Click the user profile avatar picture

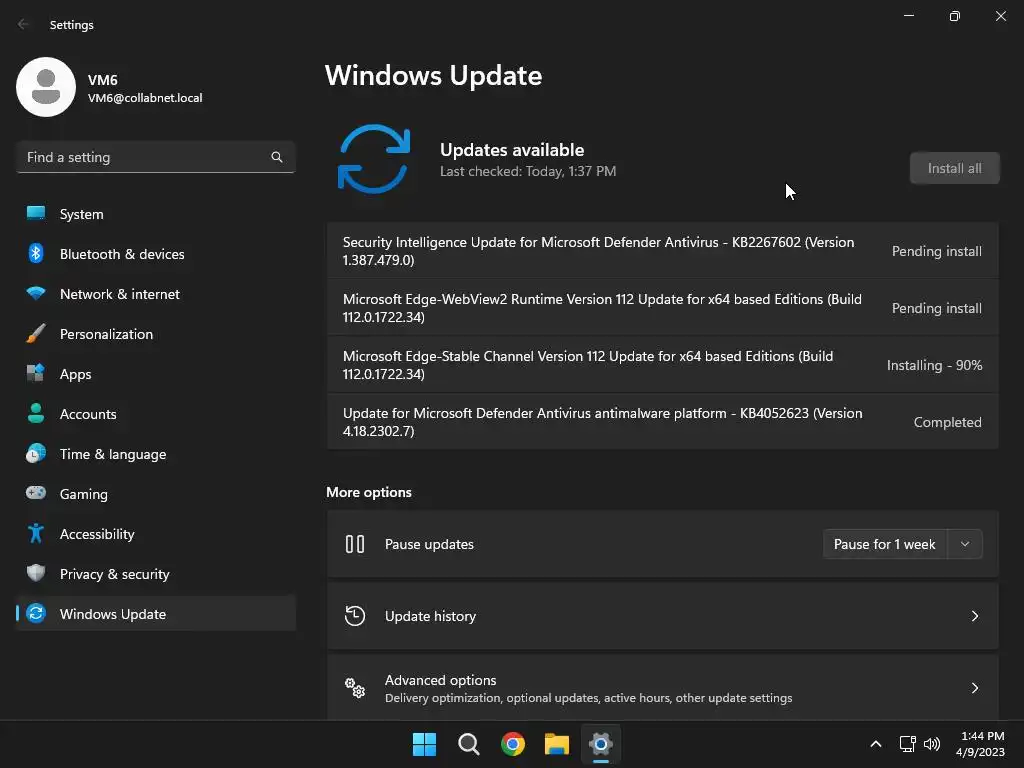[46, 87]
